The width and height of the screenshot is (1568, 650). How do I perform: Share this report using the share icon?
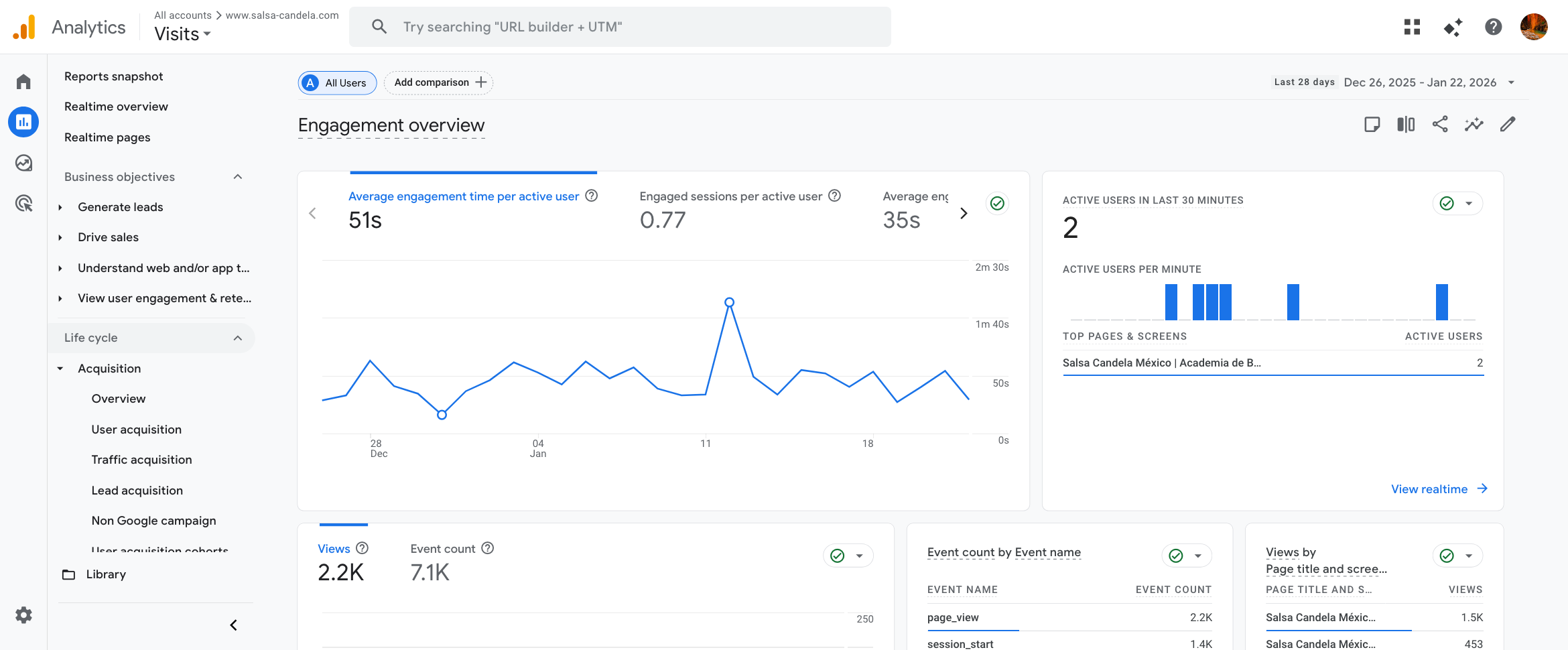pos(1440,124)
